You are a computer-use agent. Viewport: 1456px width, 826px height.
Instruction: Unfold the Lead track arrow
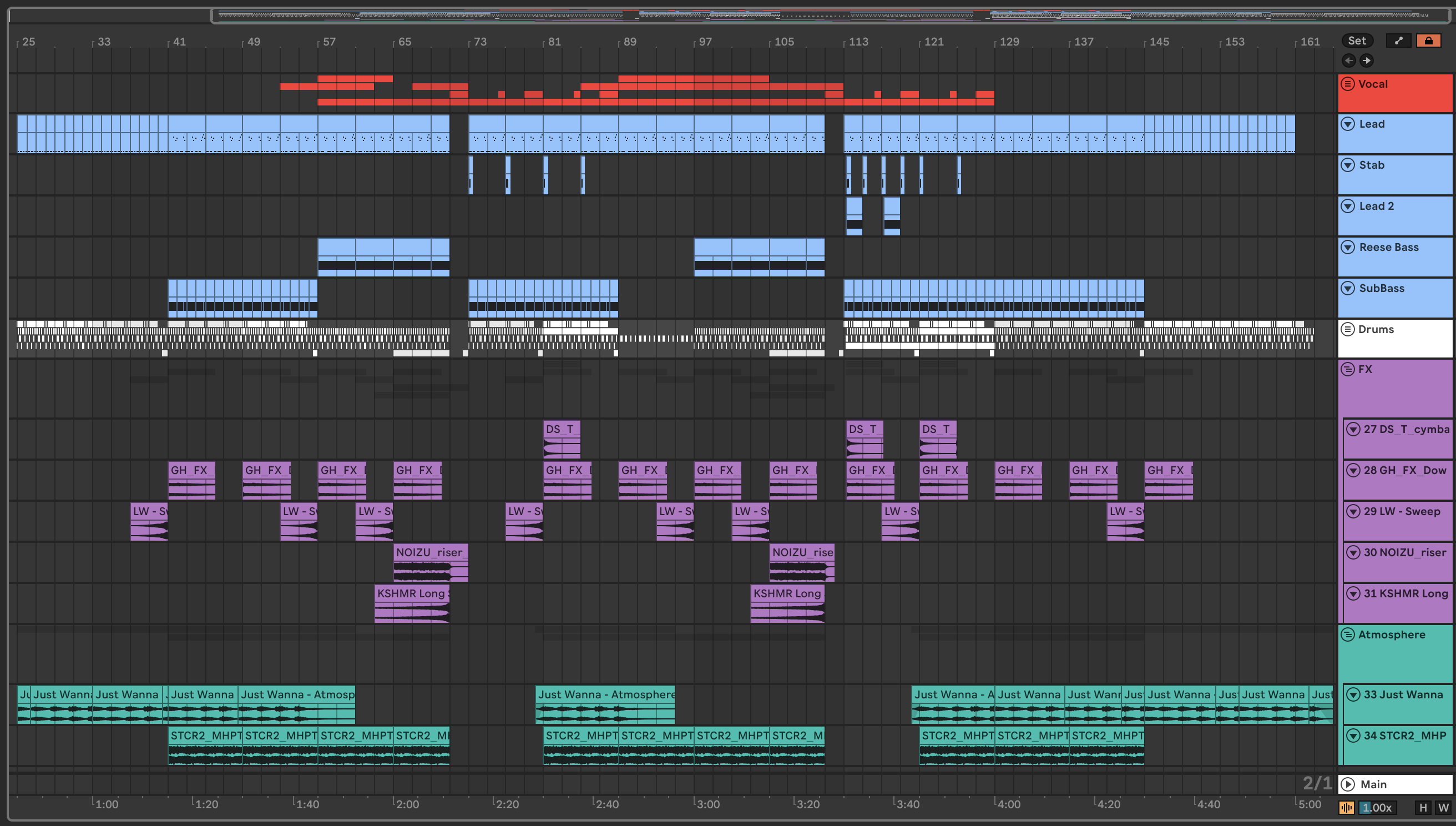(1348, 124)
